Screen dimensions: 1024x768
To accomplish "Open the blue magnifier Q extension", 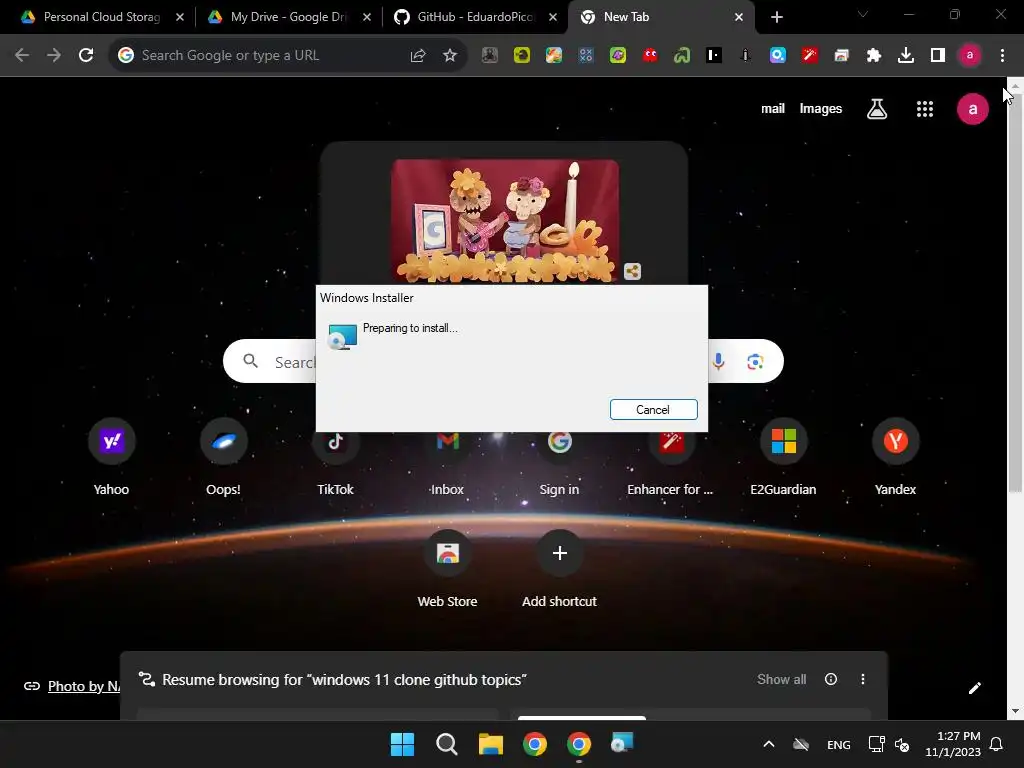I will pyautogui.click(x=777, y=56).
